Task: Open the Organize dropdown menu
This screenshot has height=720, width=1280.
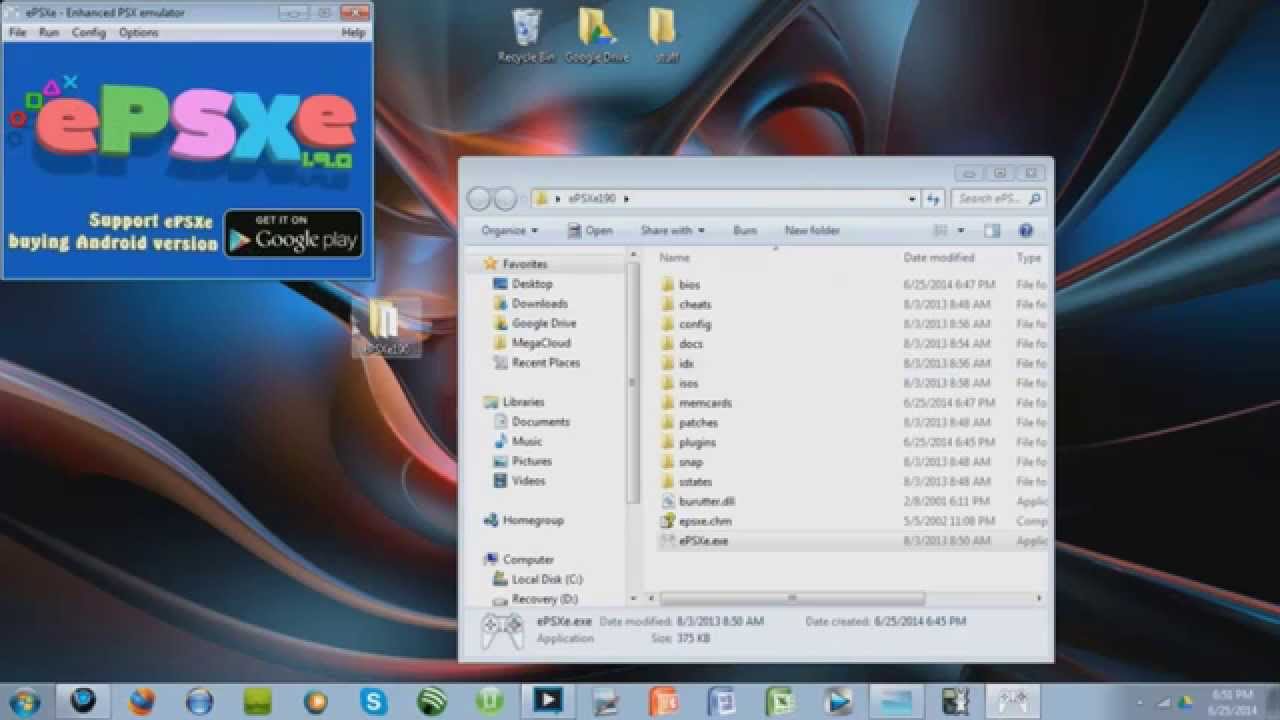Action: pos(509,231)
